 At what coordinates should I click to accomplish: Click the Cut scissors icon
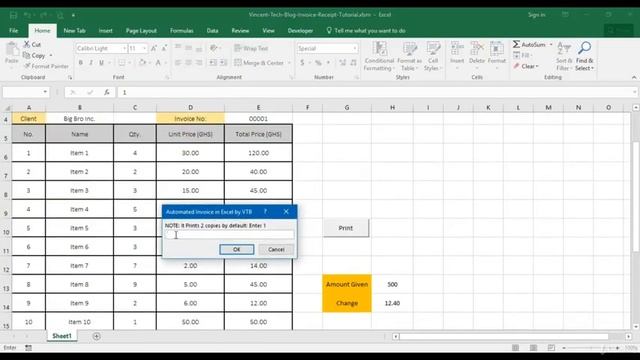click(x=27, y=44)
